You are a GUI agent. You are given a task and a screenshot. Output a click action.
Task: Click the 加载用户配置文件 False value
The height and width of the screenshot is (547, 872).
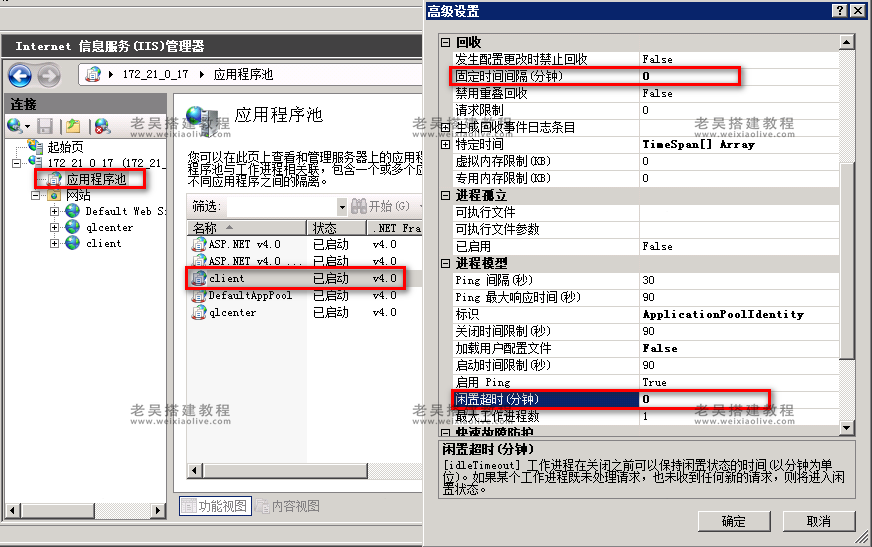pyautogui.click(x=660, y=349)
